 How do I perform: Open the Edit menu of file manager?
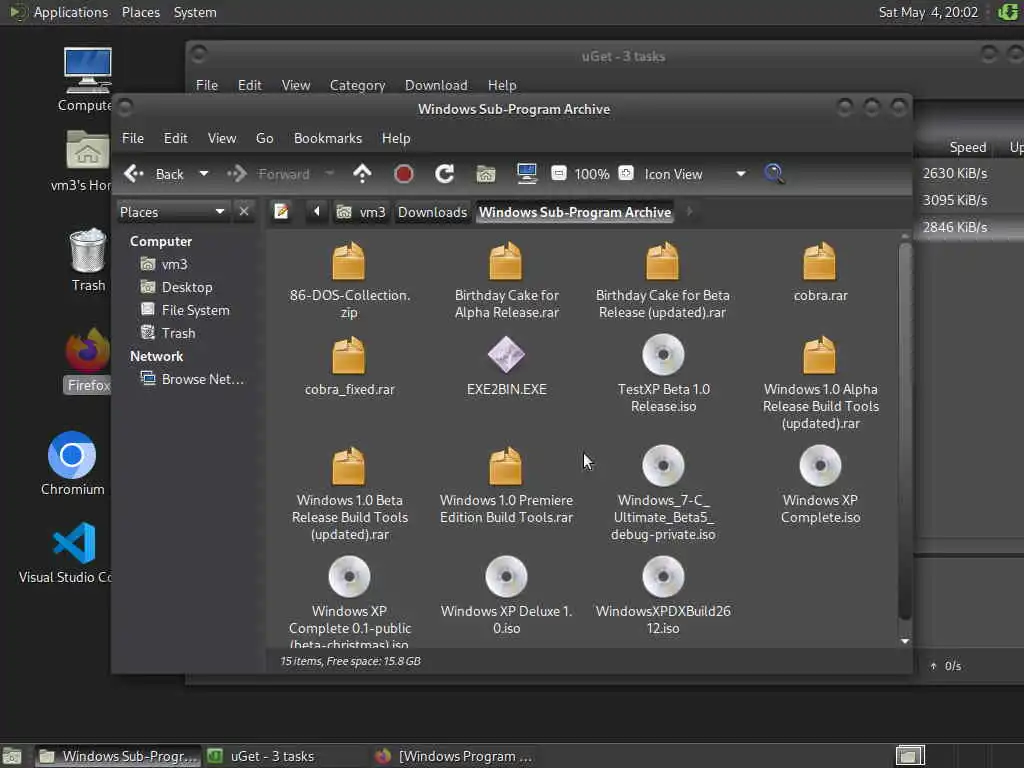[x=175, y=138]
